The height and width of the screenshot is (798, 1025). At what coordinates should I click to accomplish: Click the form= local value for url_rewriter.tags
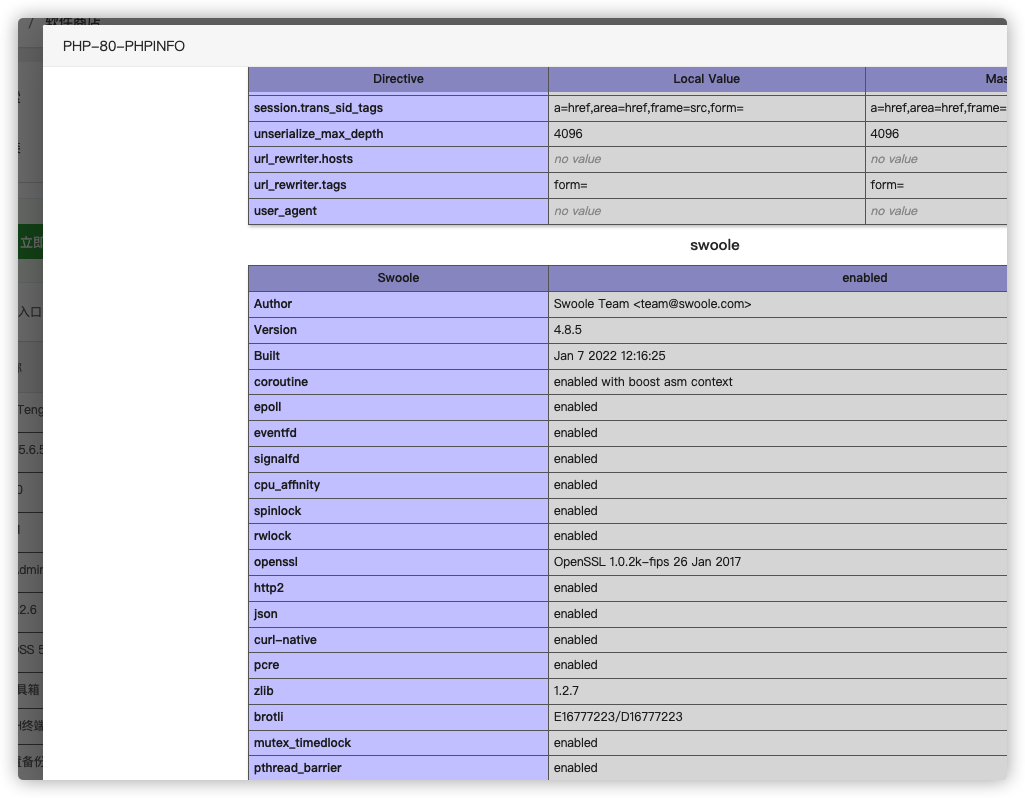(x=571, y=186)
